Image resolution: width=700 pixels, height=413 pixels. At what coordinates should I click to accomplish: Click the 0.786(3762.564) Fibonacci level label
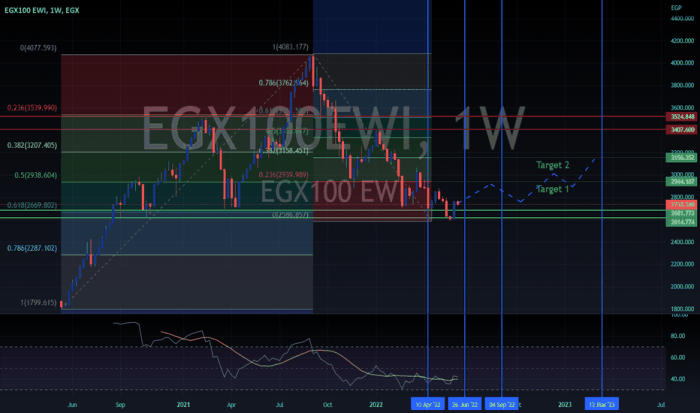(283, 83)
